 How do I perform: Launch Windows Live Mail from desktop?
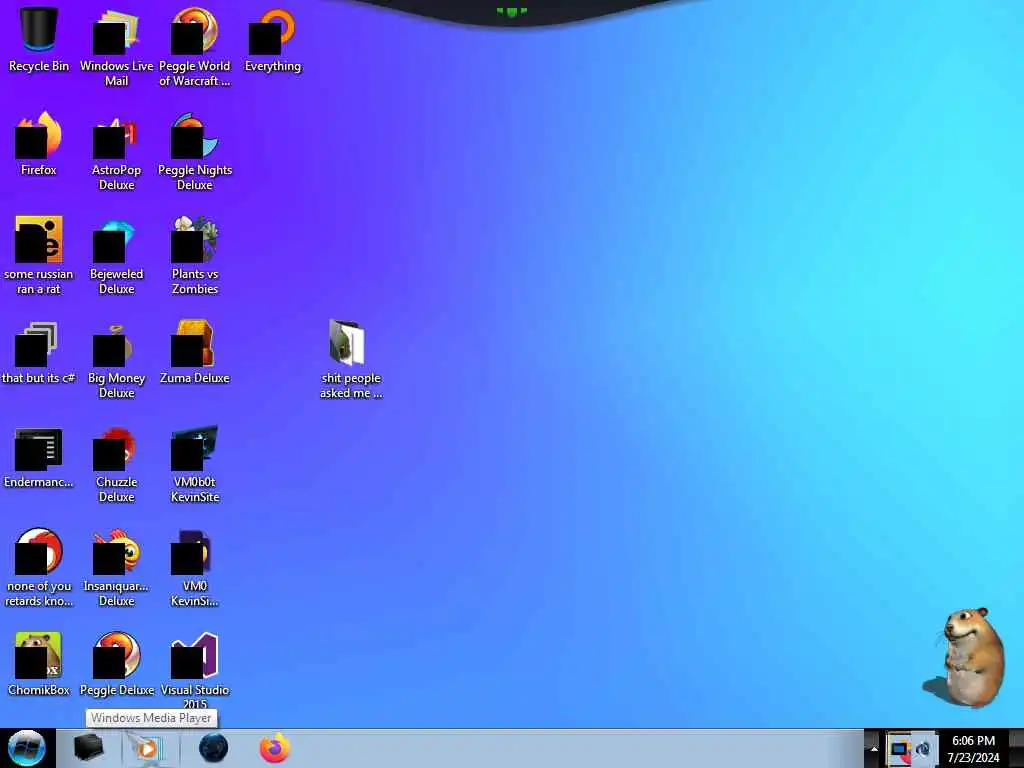pyautogui.click(x=116, y=47)
